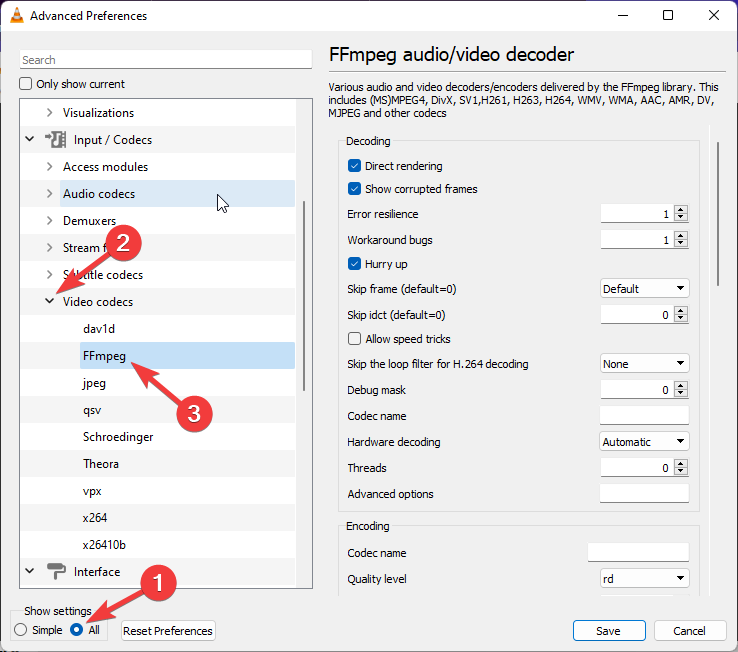Decrease the Workaround bugs value
738x652 pixels.
point(681,244)
